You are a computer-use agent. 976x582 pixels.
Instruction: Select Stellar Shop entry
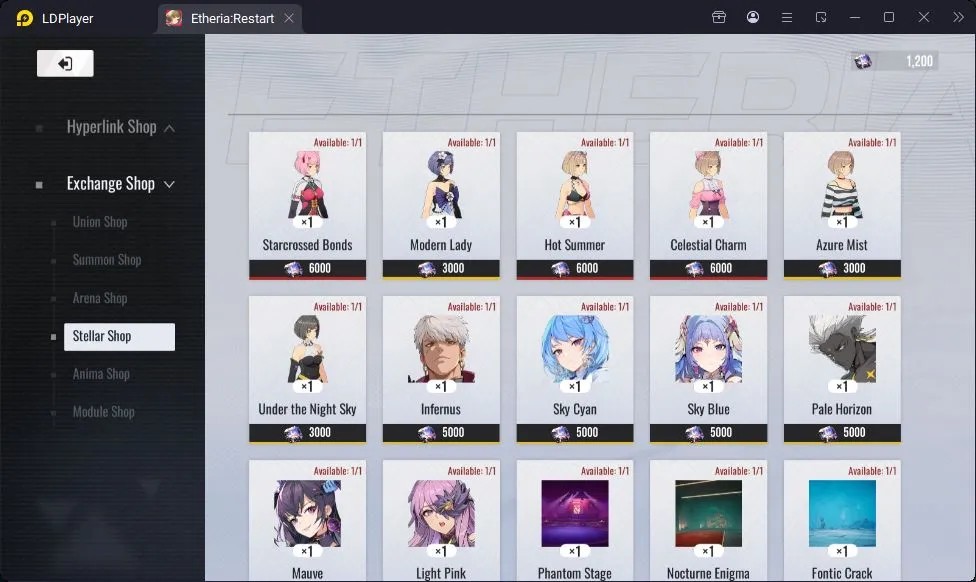pos(120,337)
